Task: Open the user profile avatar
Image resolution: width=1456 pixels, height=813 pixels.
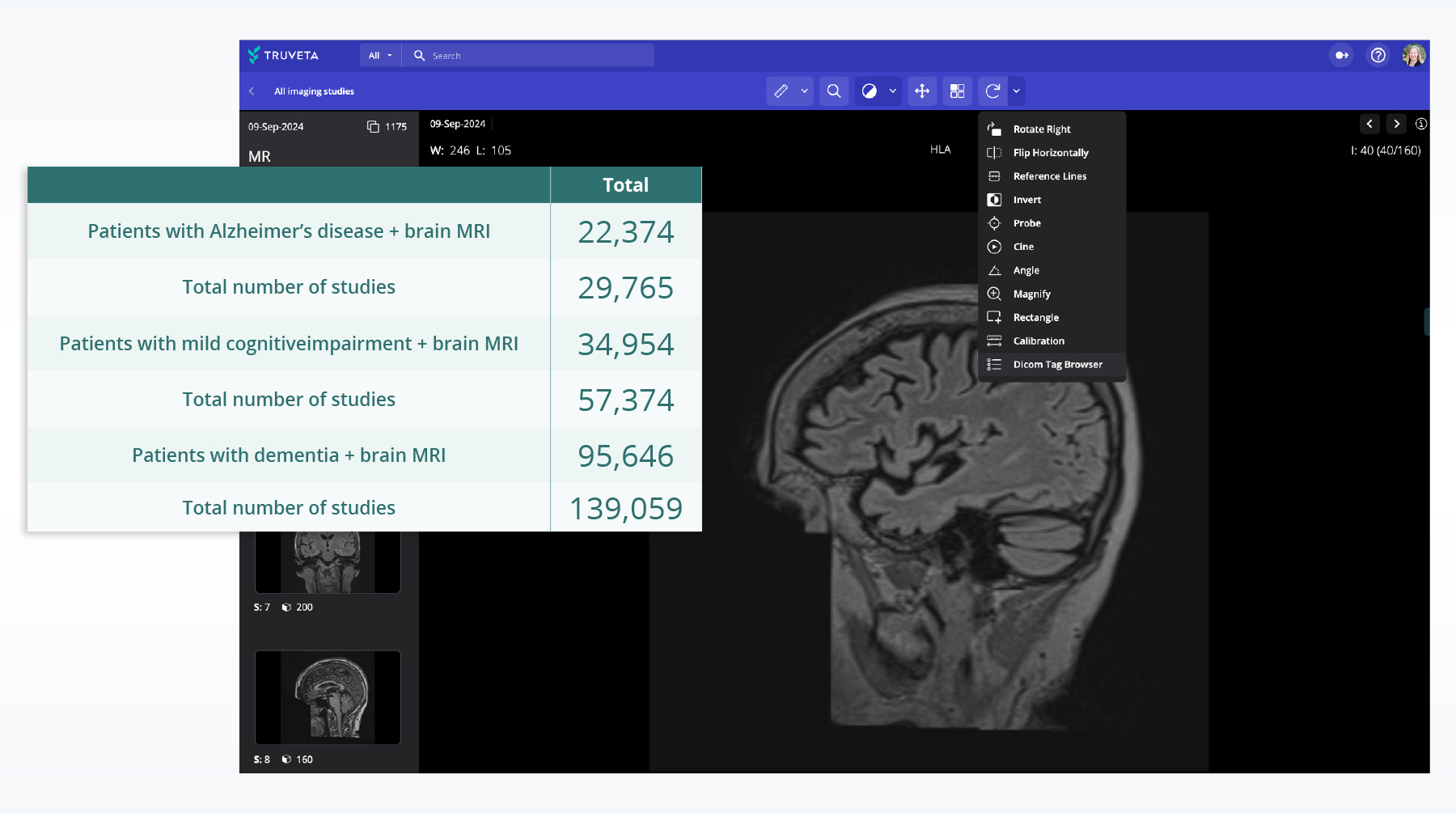Action: [1414, 55]
